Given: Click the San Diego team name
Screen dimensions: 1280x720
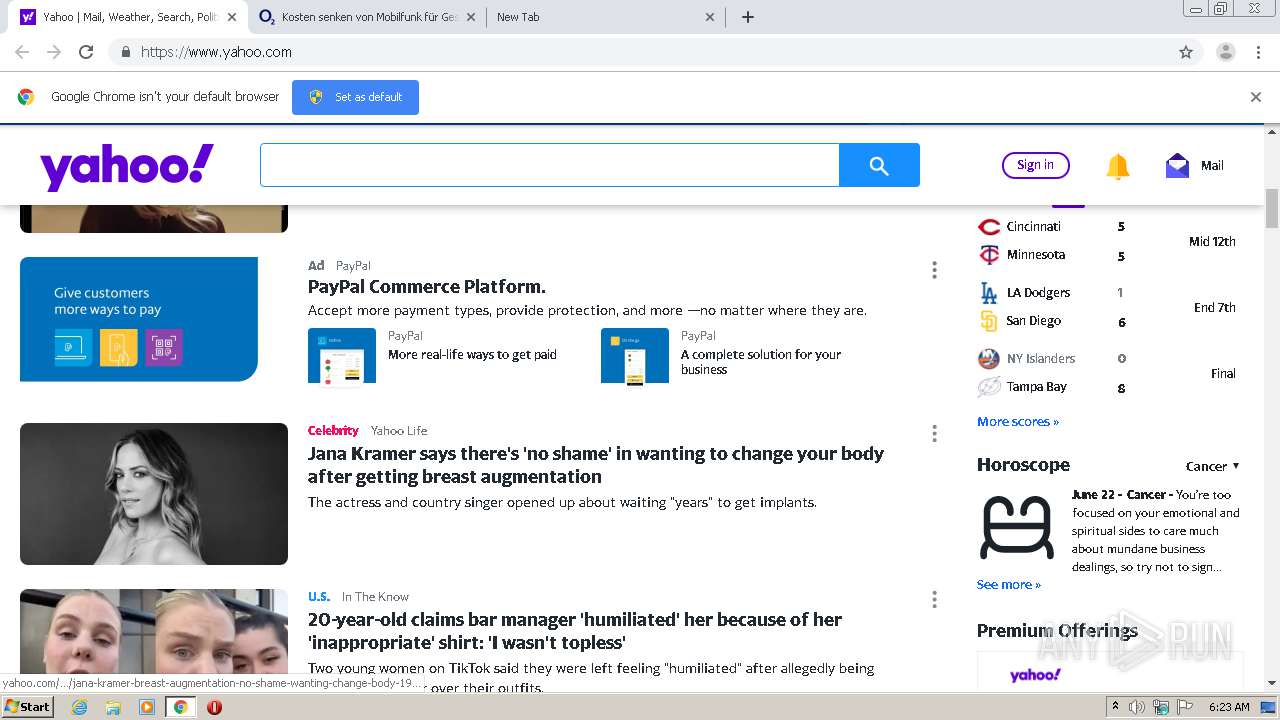Looking at the screenshot, I should (1033, 321).
